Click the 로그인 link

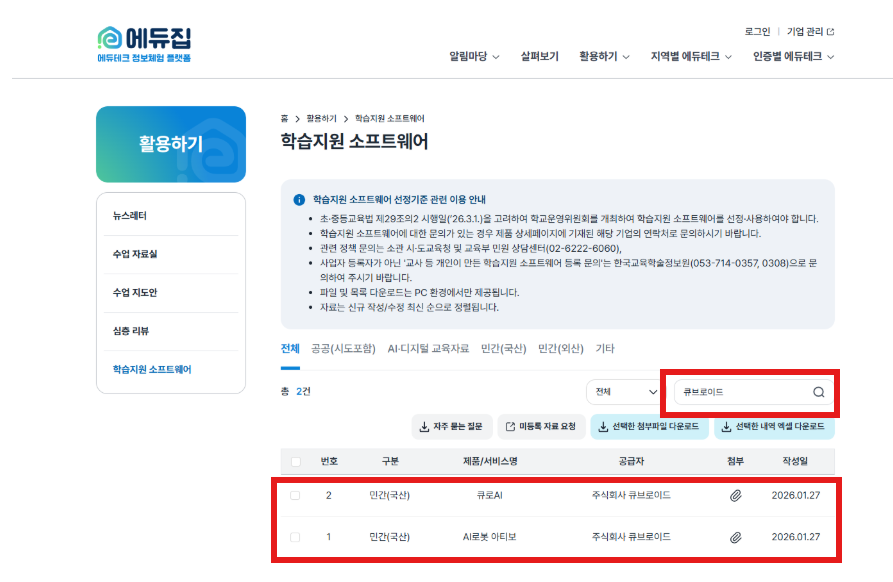click(x=757, y=32)
